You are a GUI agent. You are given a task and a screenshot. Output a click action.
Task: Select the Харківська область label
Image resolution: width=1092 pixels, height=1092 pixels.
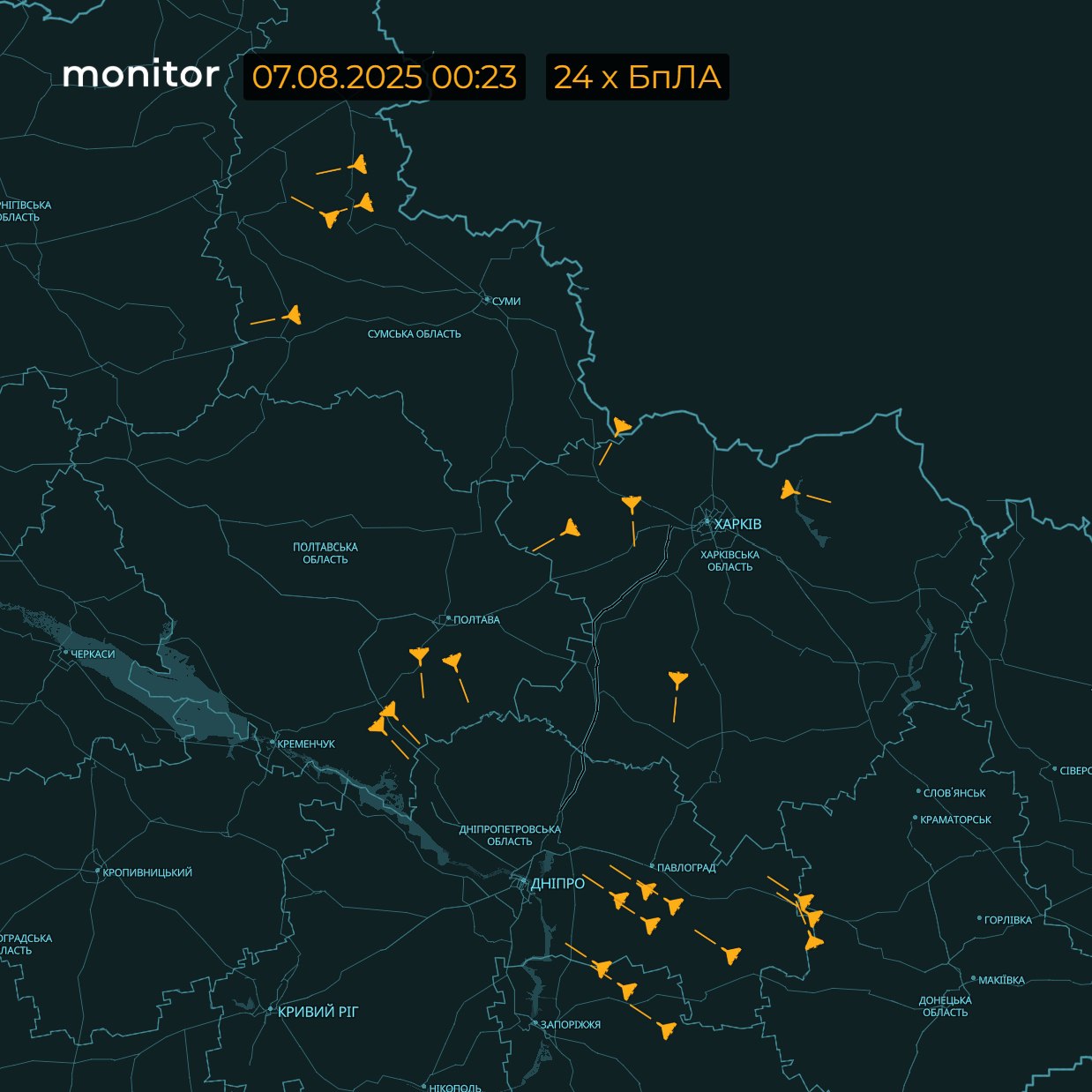coord(729,561)
